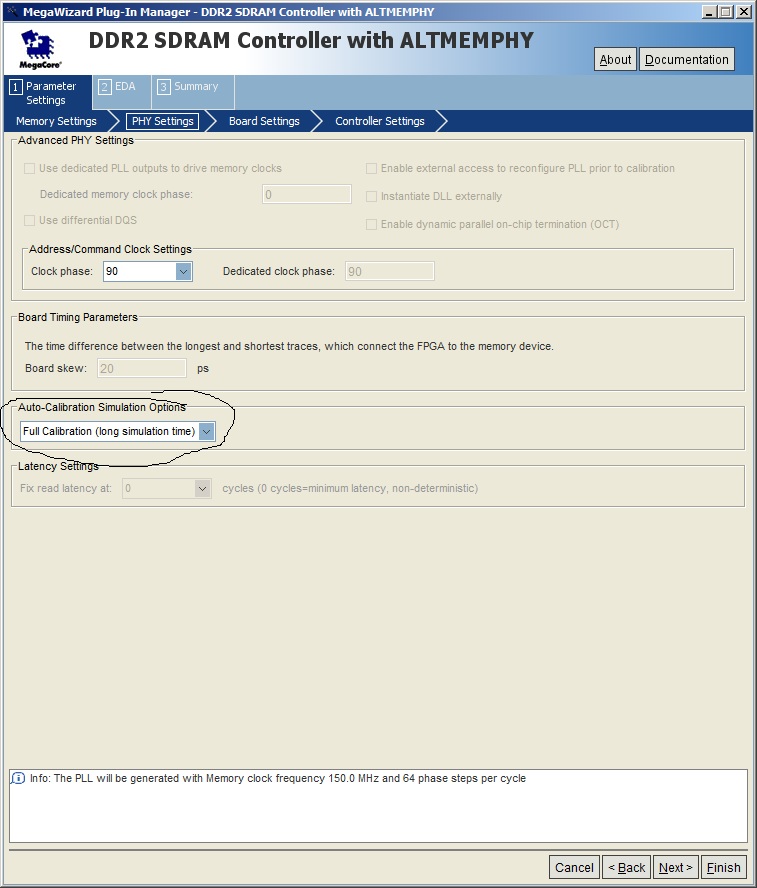This screenshot has height=888, width=757.
Task: Maximize the MegaWizard window
Action: (x=726, y=11)
